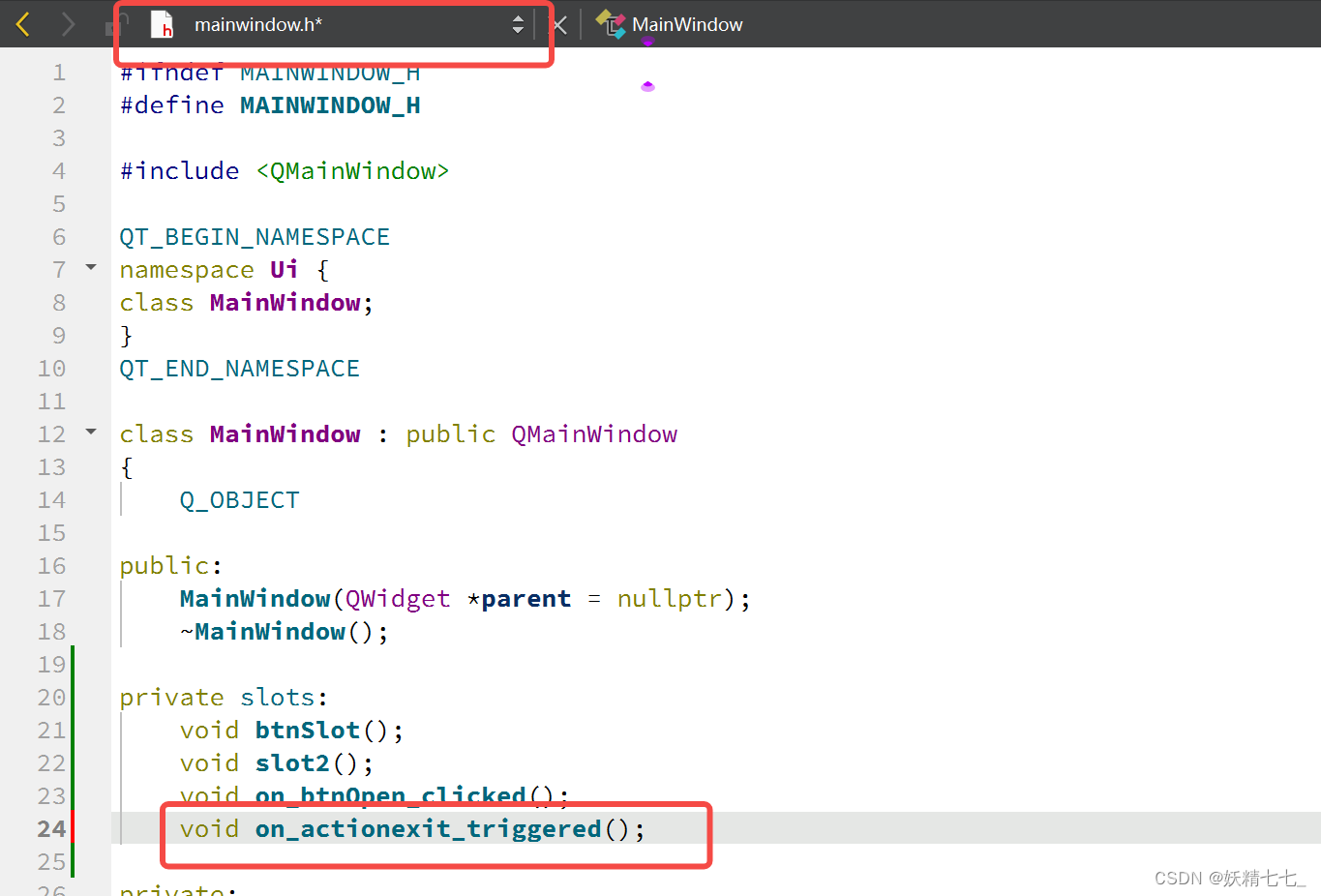
Task: Click on MAINWINDOW_H in the #define line
Action: click(330, 105)
